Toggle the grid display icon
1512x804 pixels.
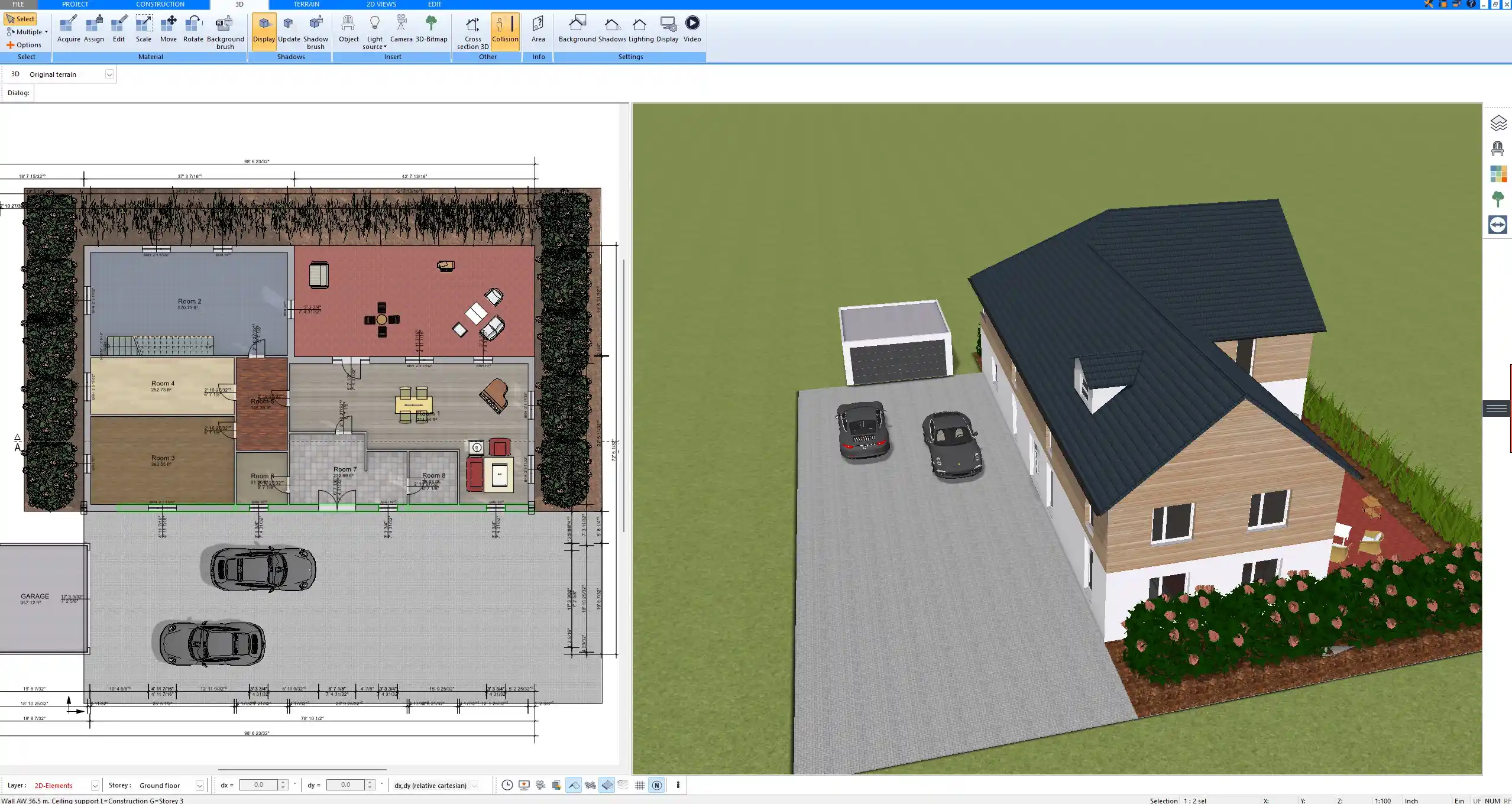pos(640,785)
